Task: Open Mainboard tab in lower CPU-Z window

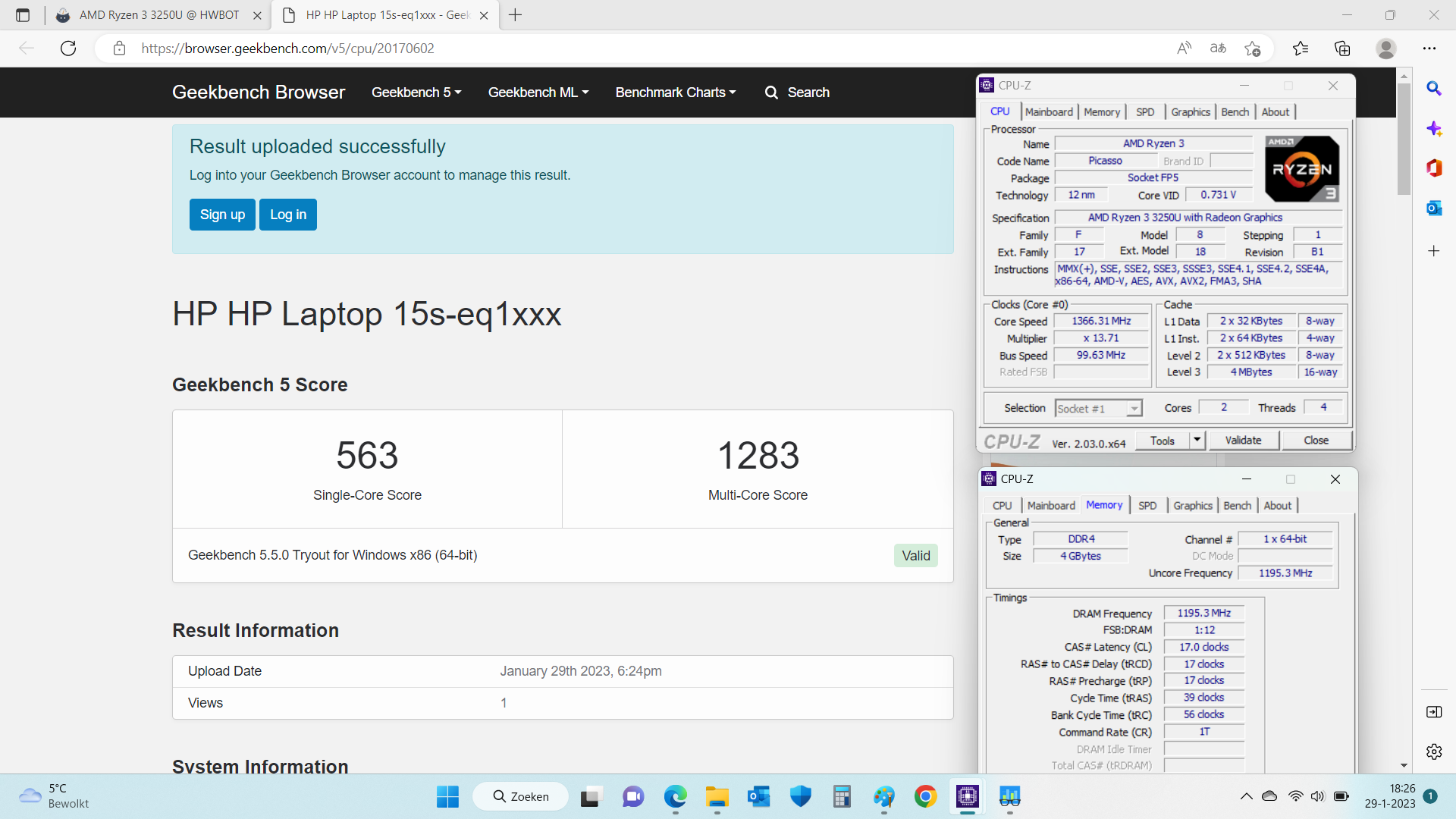Action: 1051,506
